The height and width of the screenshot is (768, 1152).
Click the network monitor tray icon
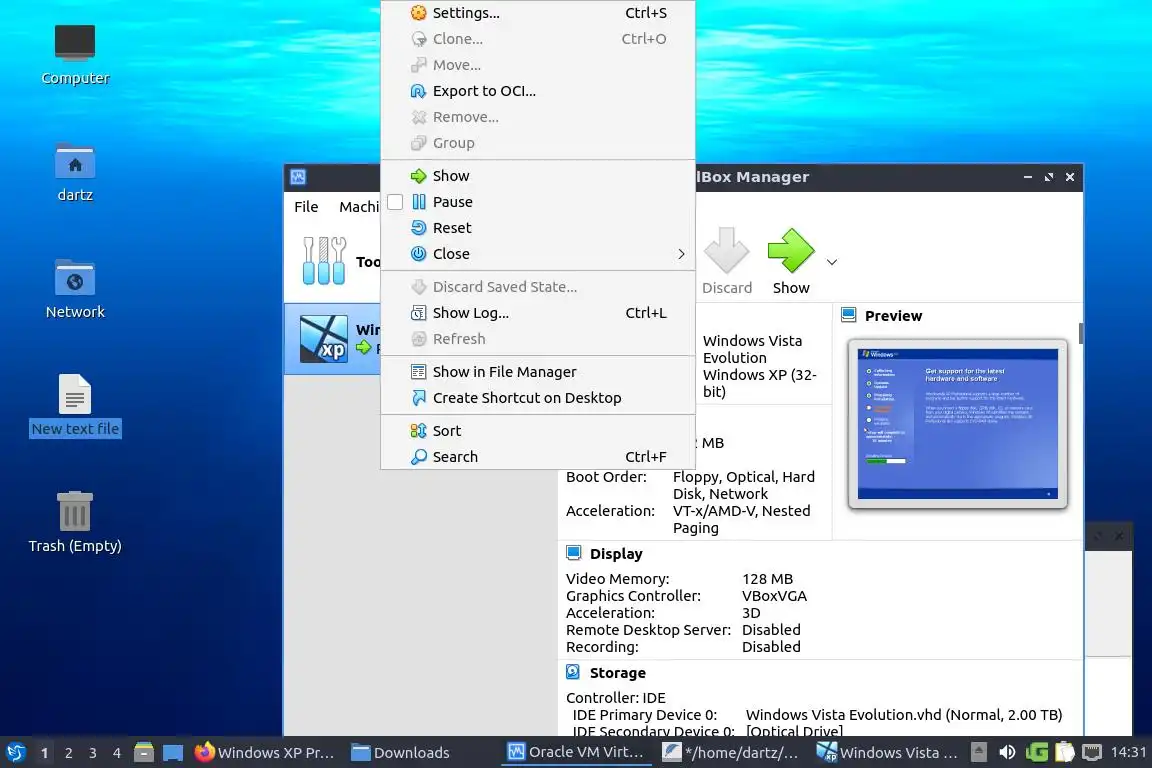pos(1092,753)
